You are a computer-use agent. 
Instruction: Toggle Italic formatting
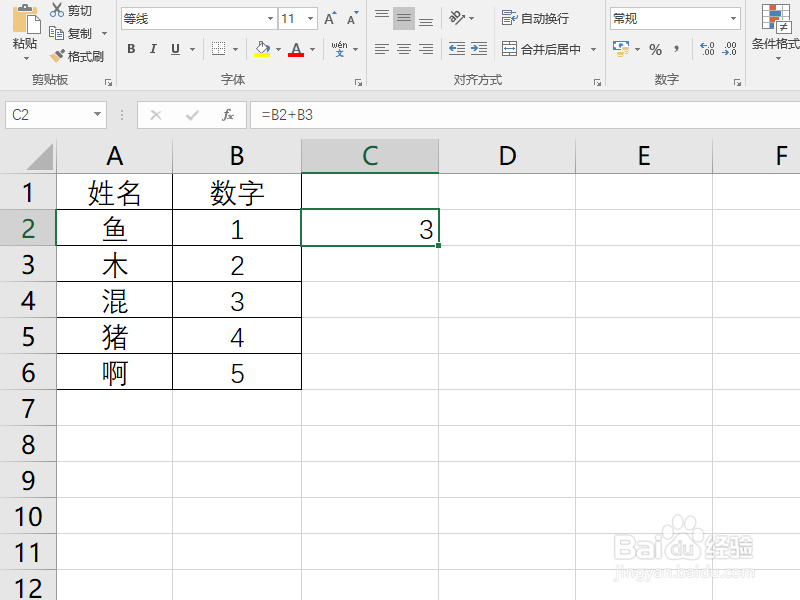(x=153, y=49)
